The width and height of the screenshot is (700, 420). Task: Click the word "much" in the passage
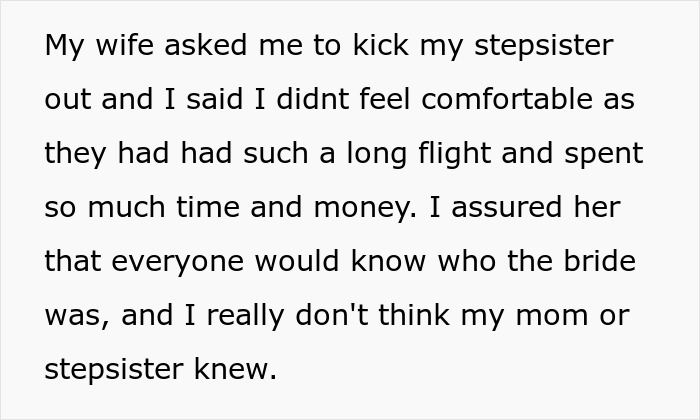point(126,208)
